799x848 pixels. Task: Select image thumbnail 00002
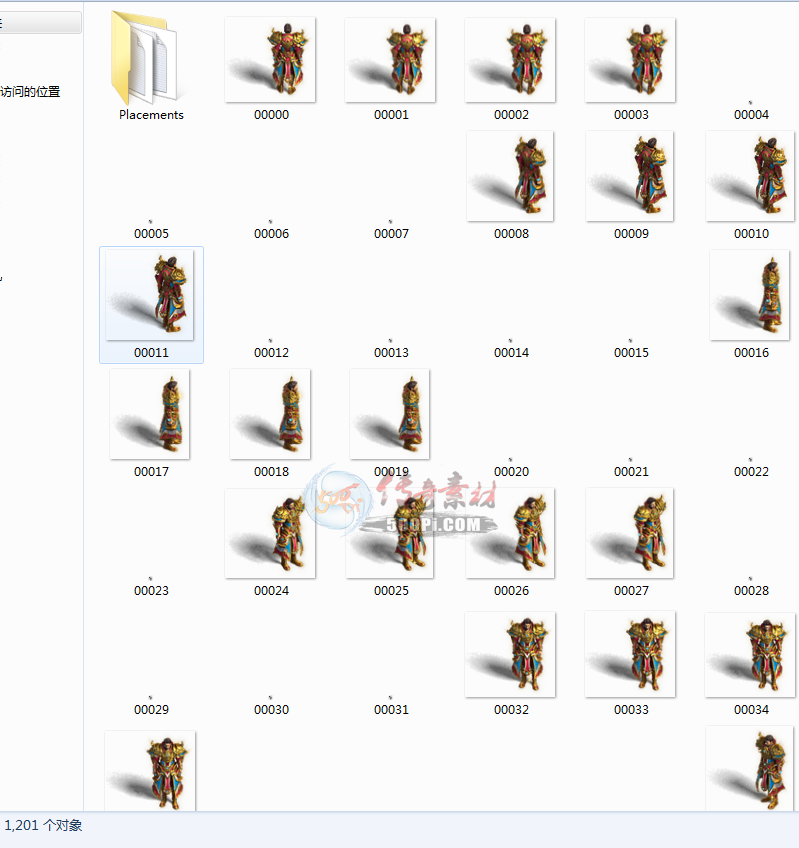(510, 59)
